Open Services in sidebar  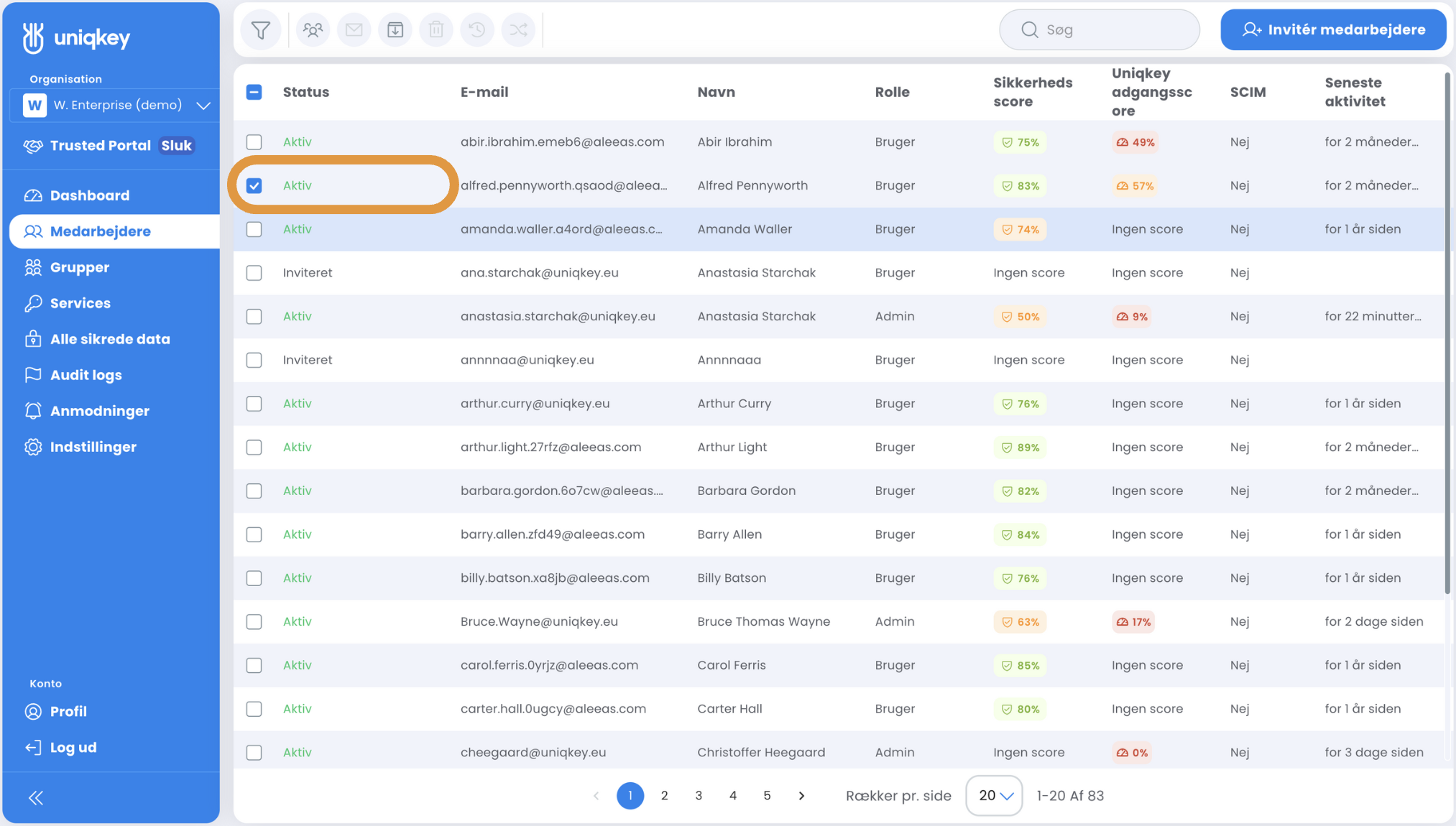(80, 303)
